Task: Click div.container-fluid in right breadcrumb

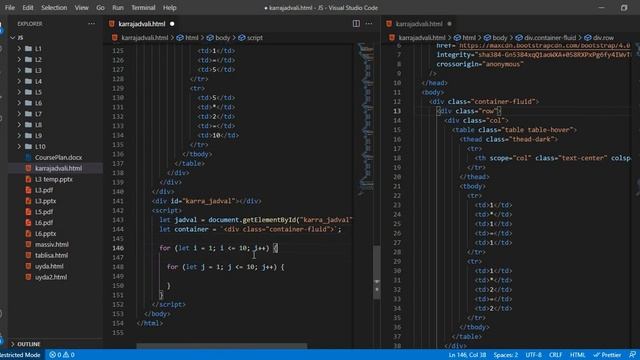Action: pos(550,38)
